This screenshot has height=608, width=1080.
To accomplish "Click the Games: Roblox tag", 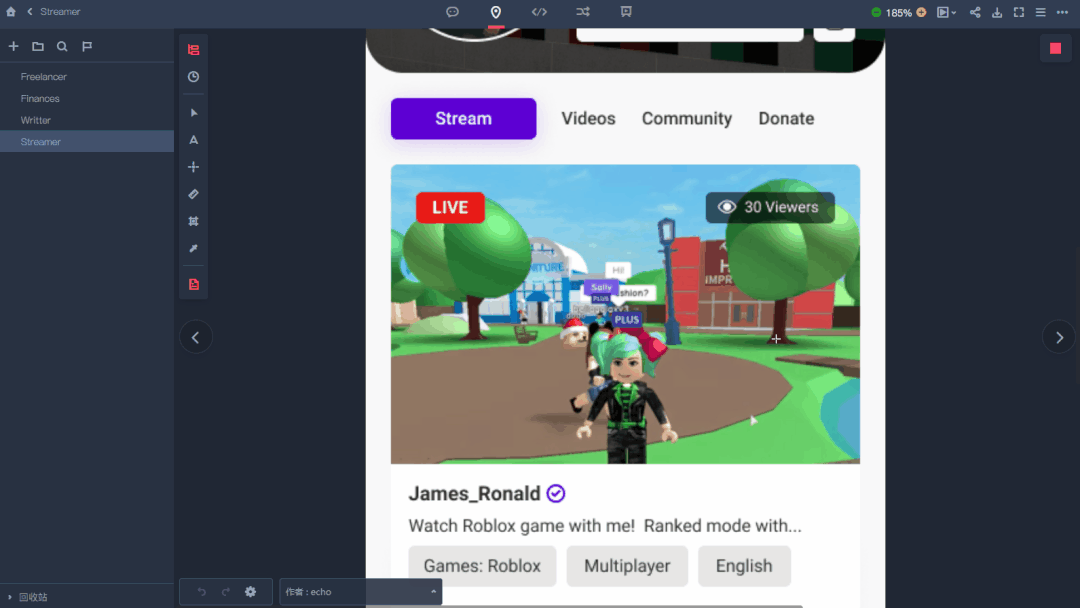I will 482,566.
